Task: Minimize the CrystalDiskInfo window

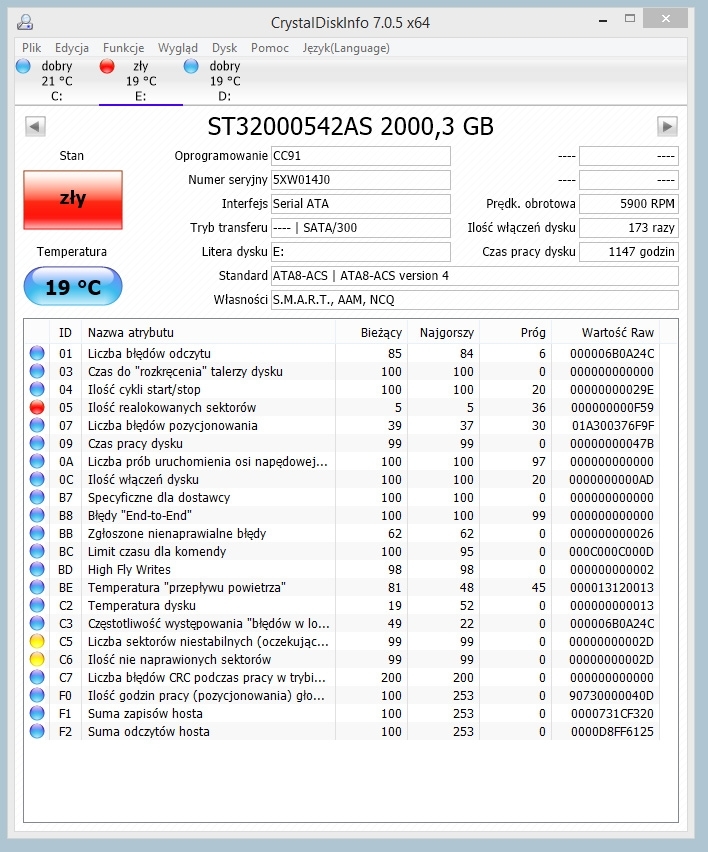Action: point(603,20)
